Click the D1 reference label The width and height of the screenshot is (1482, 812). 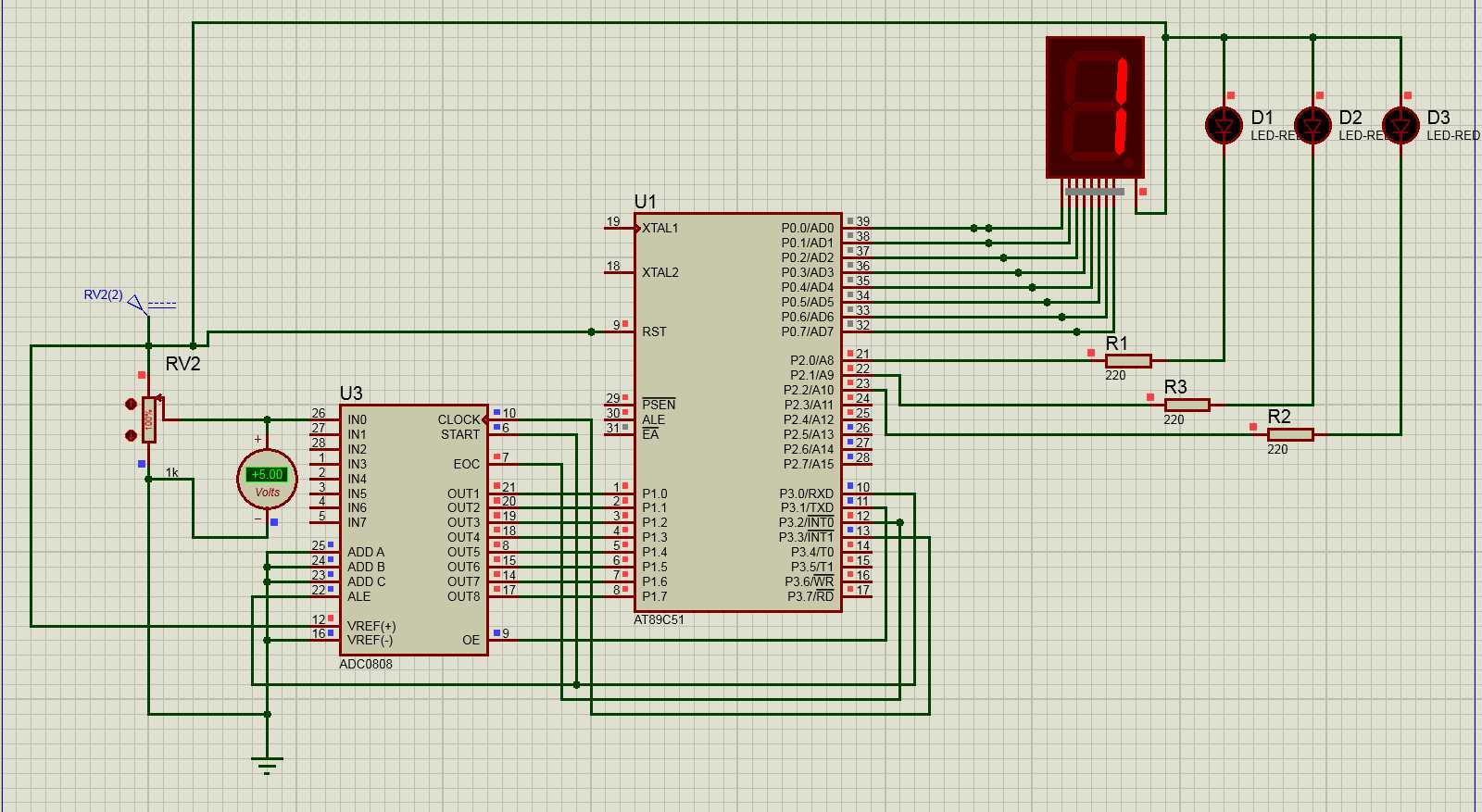pyautogui.click(x=1262, y=118)
